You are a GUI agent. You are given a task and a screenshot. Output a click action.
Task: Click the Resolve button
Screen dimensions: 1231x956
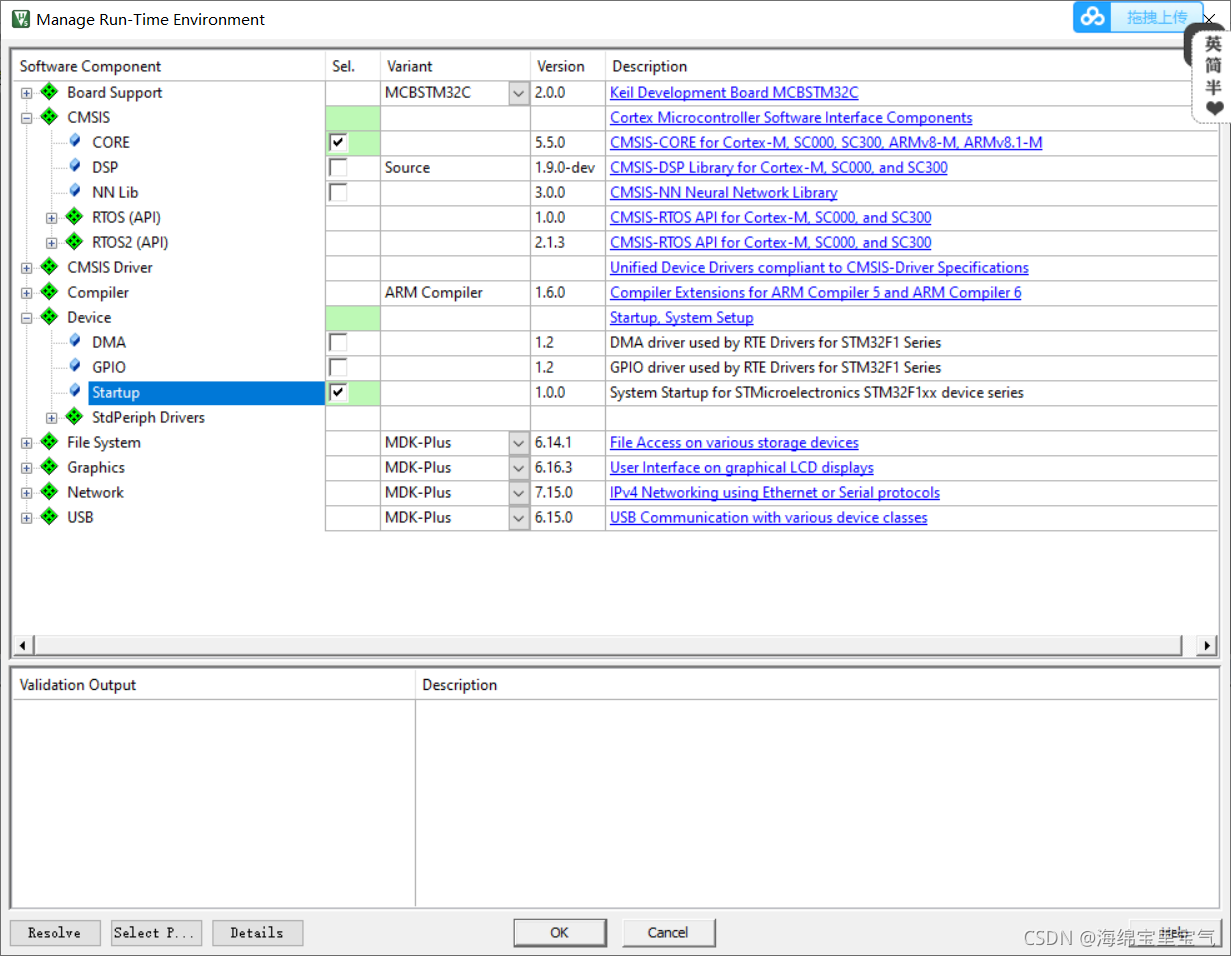point(55,932)
